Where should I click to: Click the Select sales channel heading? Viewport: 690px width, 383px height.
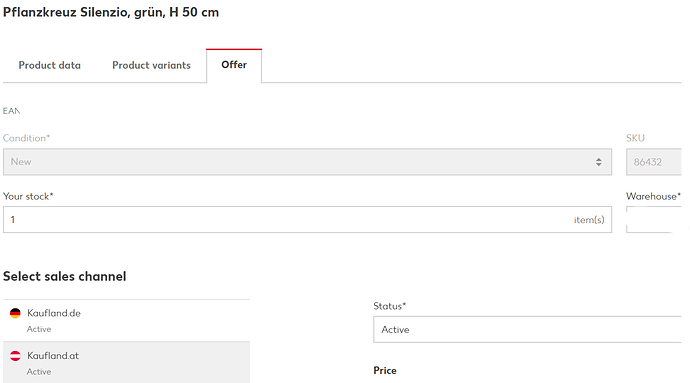point(65,276)
